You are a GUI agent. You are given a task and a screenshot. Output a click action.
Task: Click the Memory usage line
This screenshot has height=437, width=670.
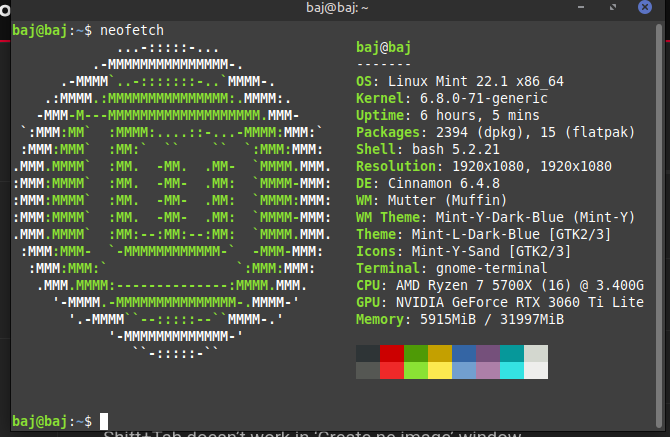pyautogui.click(x=460, y=319)
